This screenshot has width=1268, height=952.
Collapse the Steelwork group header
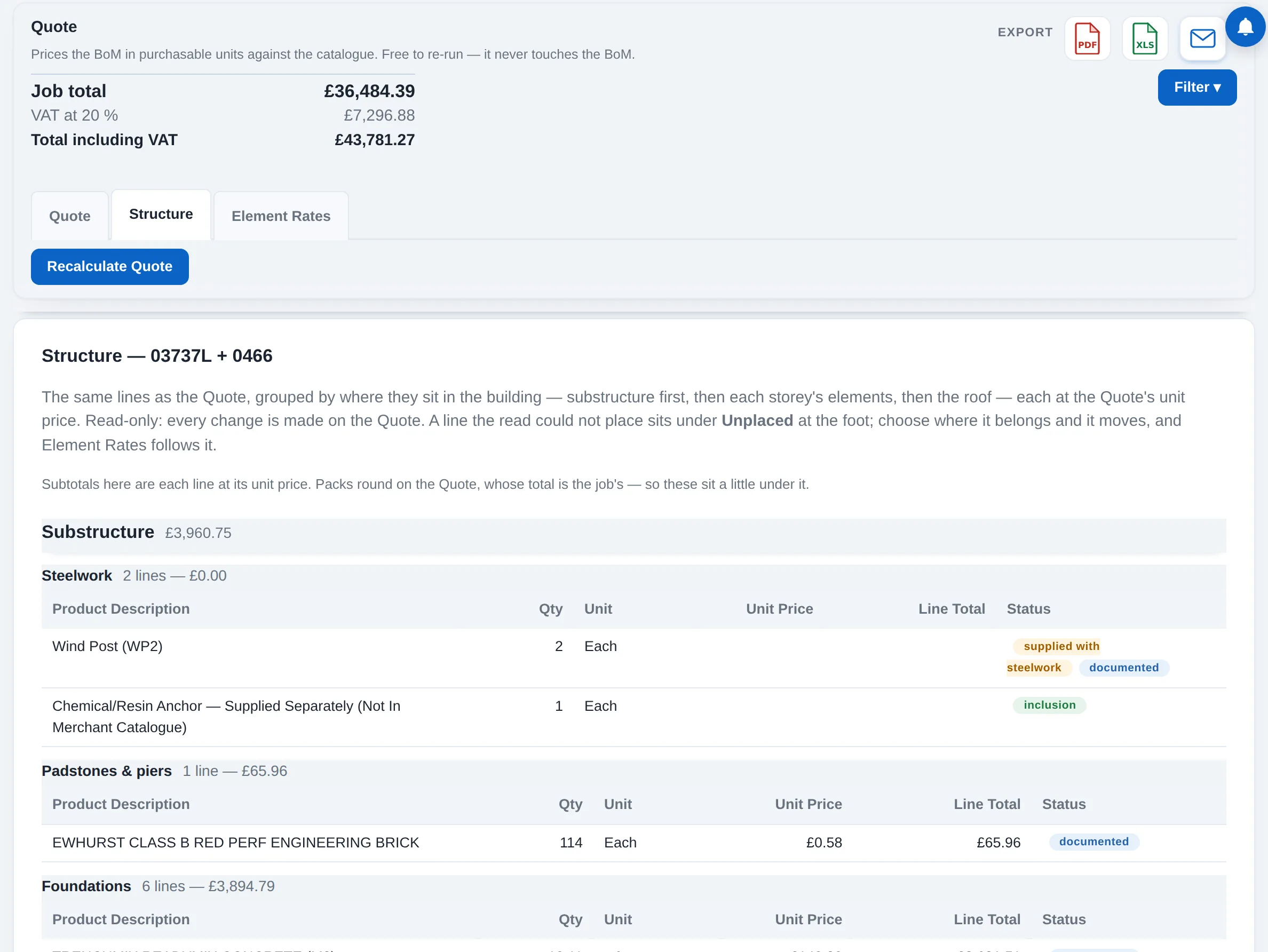(633, 576)
